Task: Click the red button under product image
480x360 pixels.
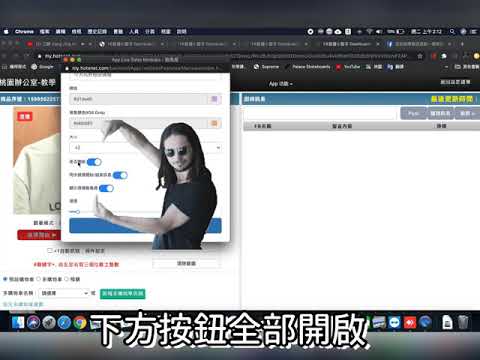Action: [x=39, y=235]
